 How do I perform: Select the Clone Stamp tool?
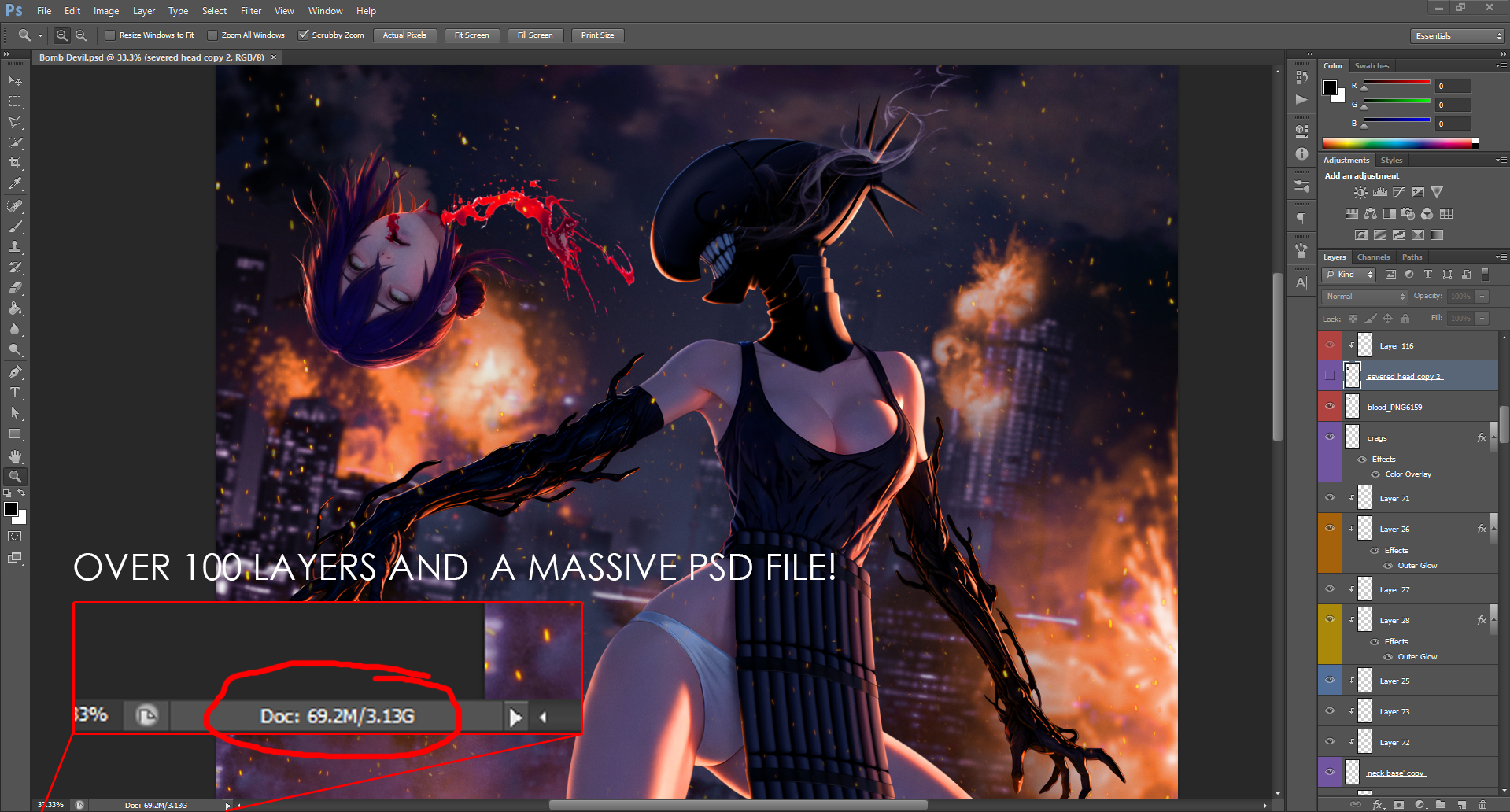[x=15, y=247]
